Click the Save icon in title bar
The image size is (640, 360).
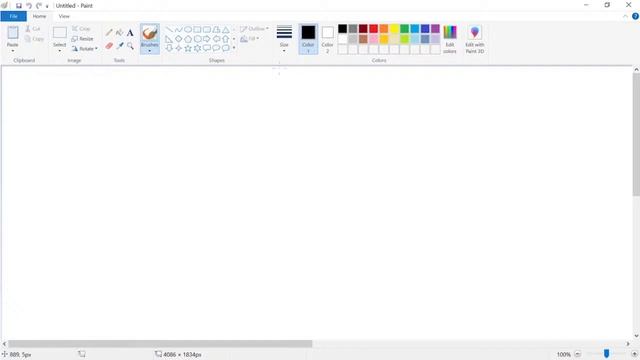tap(19, 6)
